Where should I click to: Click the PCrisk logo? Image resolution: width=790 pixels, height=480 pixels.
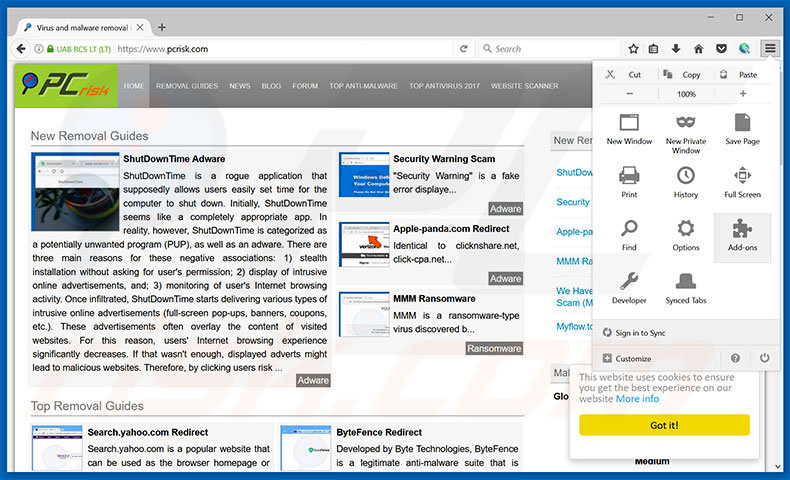click(x=66, y=86)
